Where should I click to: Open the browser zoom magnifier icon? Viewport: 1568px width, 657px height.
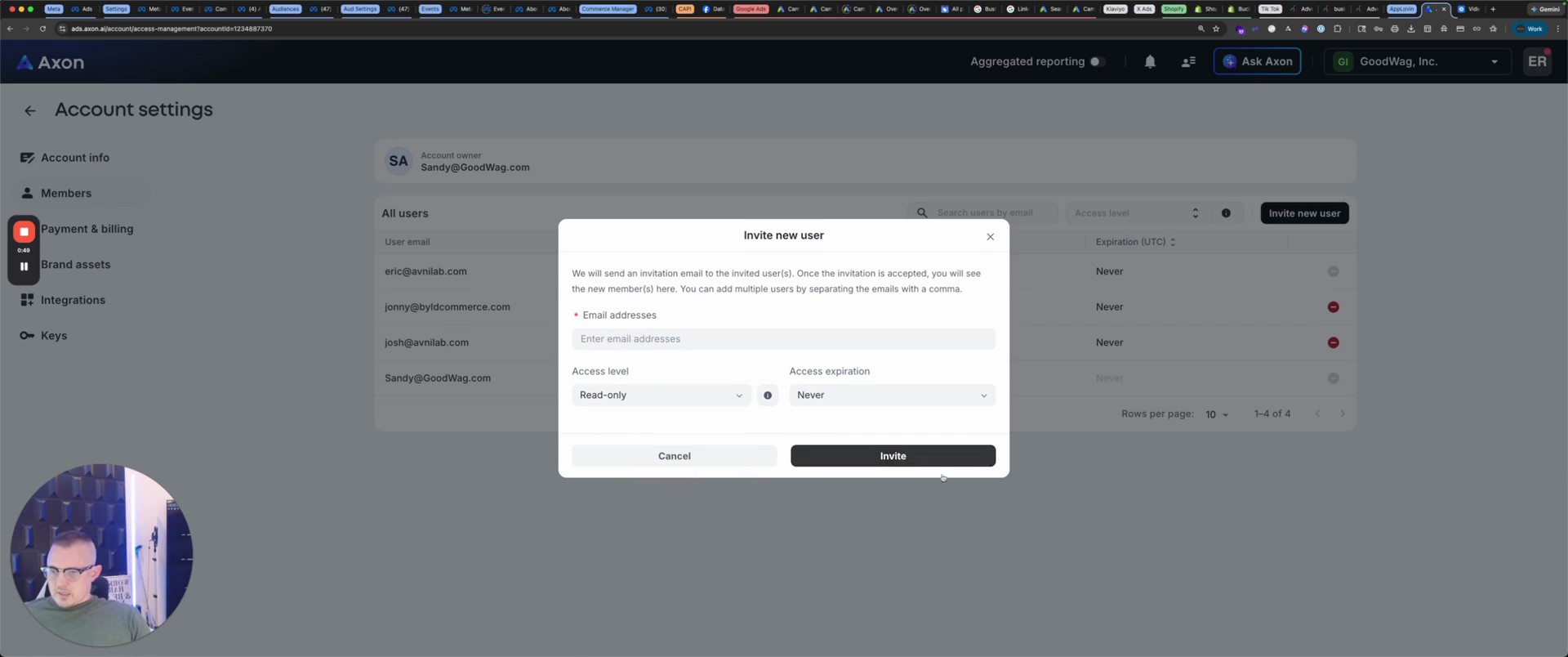click(x=1200, y=29)
